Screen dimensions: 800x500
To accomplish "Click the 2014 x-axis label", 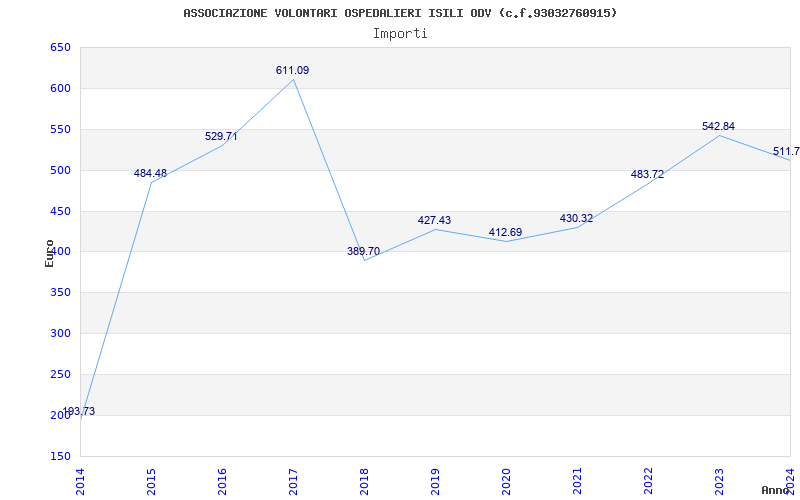I will pyautogui.click(x=81, y=480).
